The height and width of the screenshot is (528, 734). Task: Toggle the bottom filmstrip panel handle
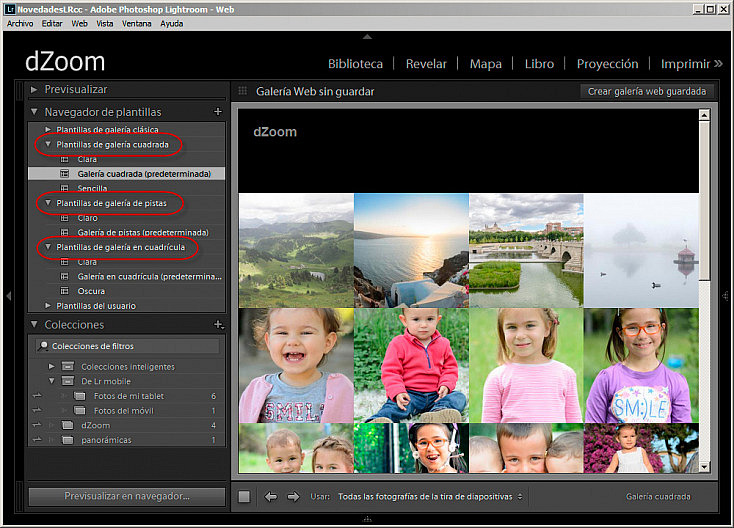(367, 519)
